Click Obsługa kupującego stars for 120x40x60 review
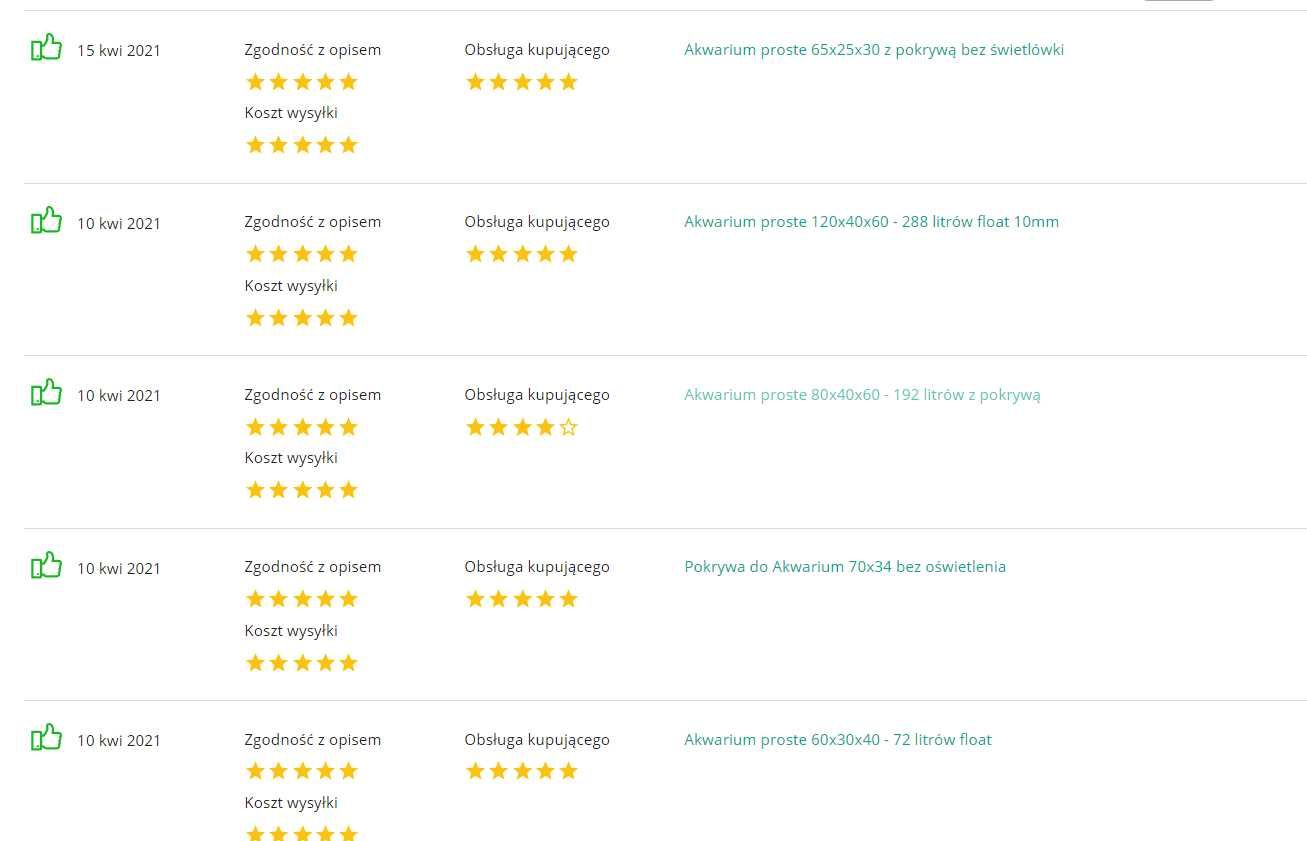This screenshot has width=1307, height=841. [522, 254]
